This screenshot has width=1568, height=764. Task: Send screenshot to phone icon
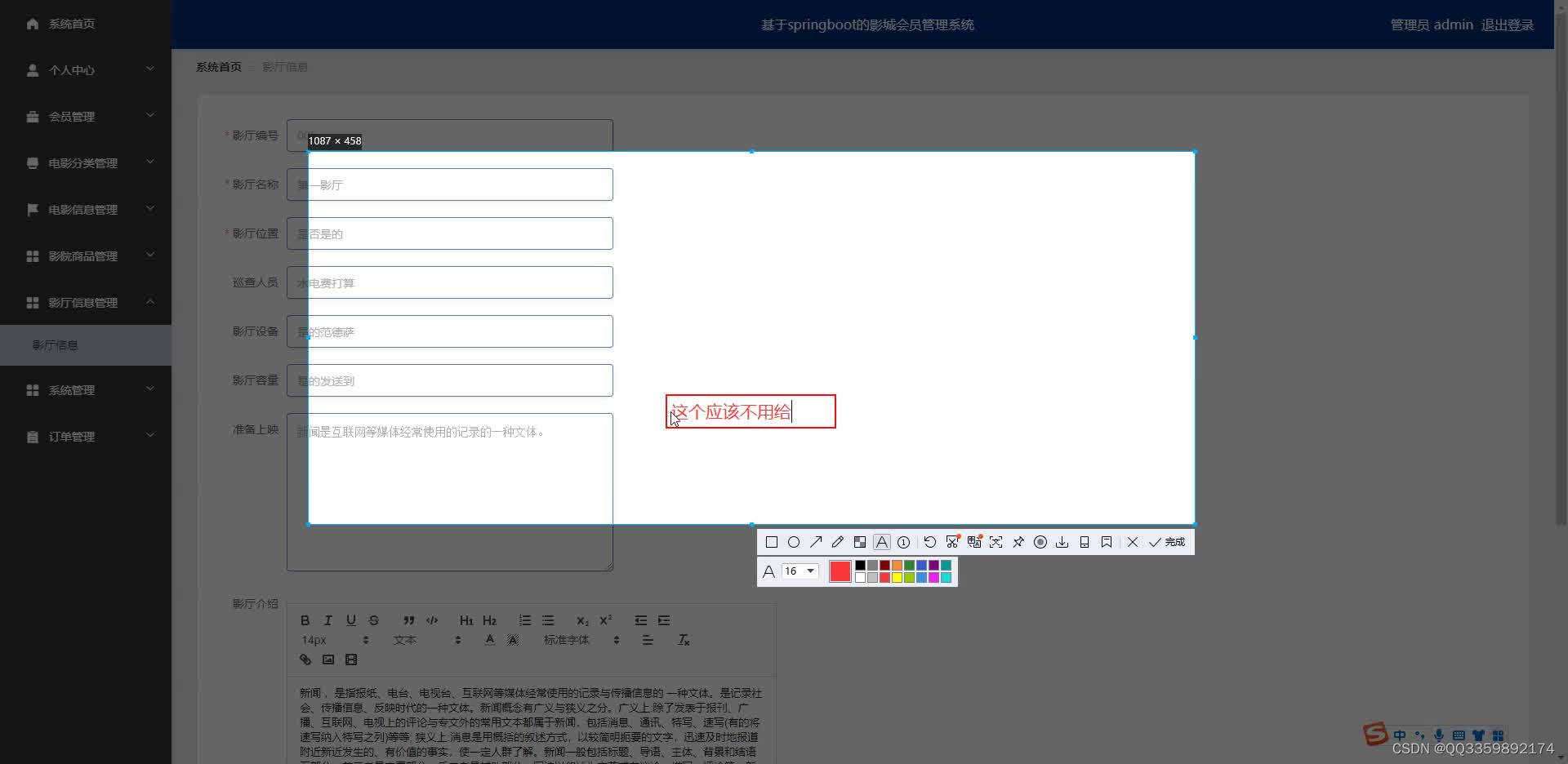(x=1084, y=542)
